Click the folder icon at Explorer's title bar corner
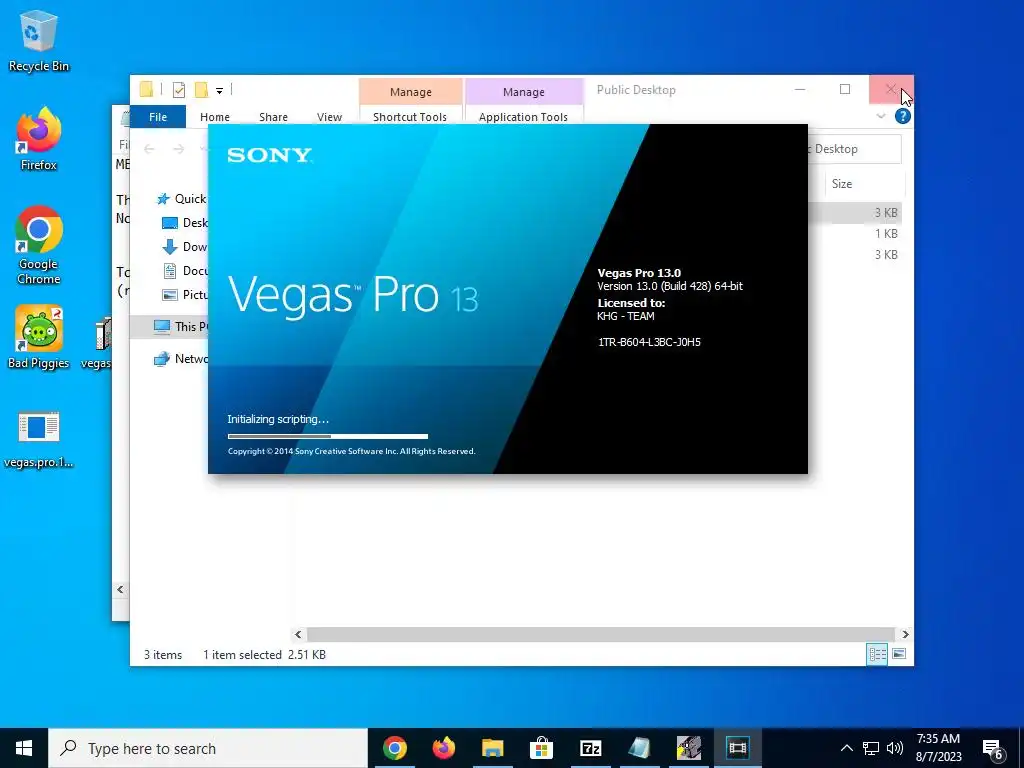This screenshot has height=768, width=1024. (x=146, y=89)
